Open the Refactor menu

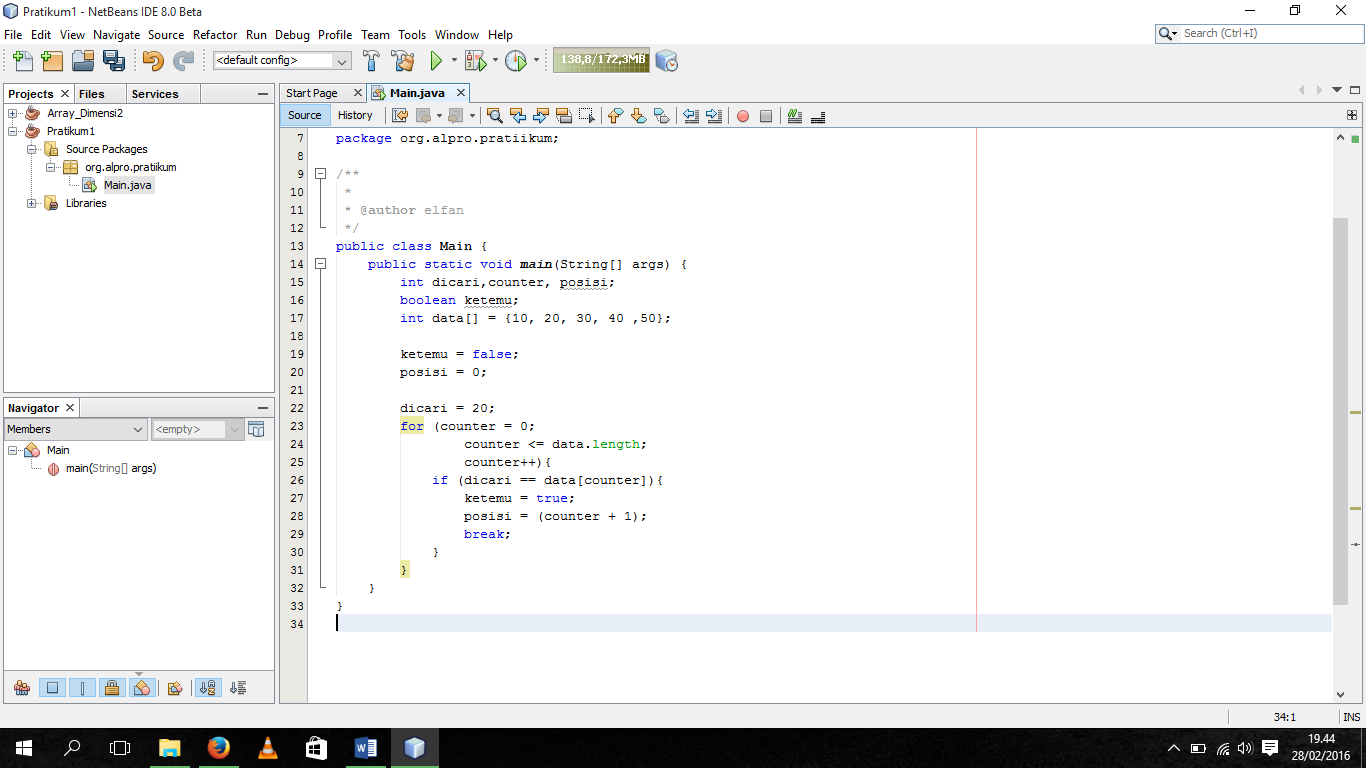point(215,34)
